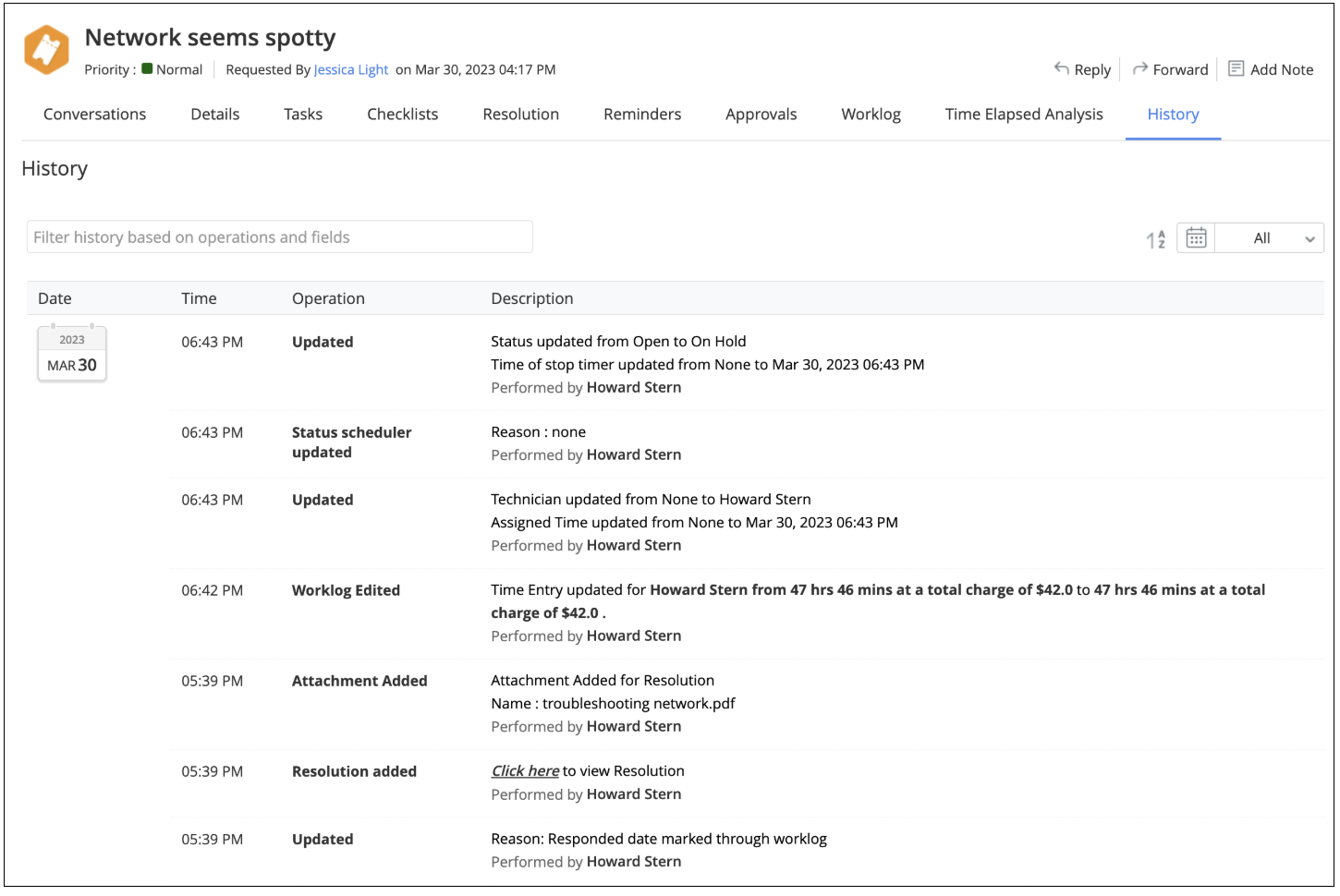Click the dropdown chevron next to All
The width and height of the screenshot is (1340, 896).
[x=1310, y=239]
